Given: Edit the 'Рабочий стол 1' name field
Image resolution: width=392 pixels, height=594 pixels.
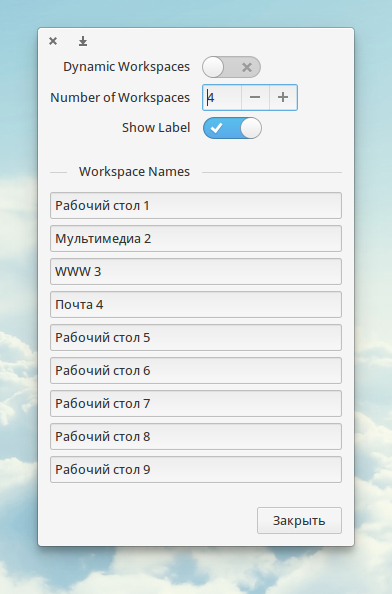Looking at the screenshot, I should 196,205.
